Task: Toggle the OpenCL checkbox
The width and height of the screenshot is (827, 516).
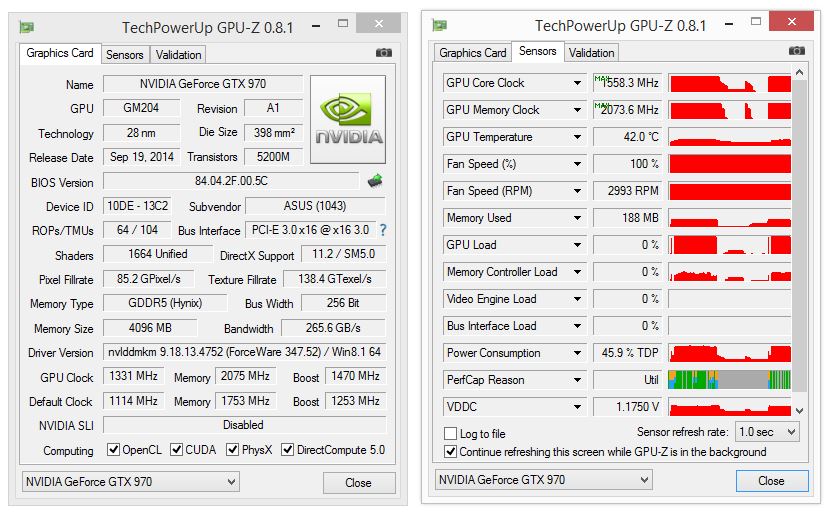Action: point(113,450)
